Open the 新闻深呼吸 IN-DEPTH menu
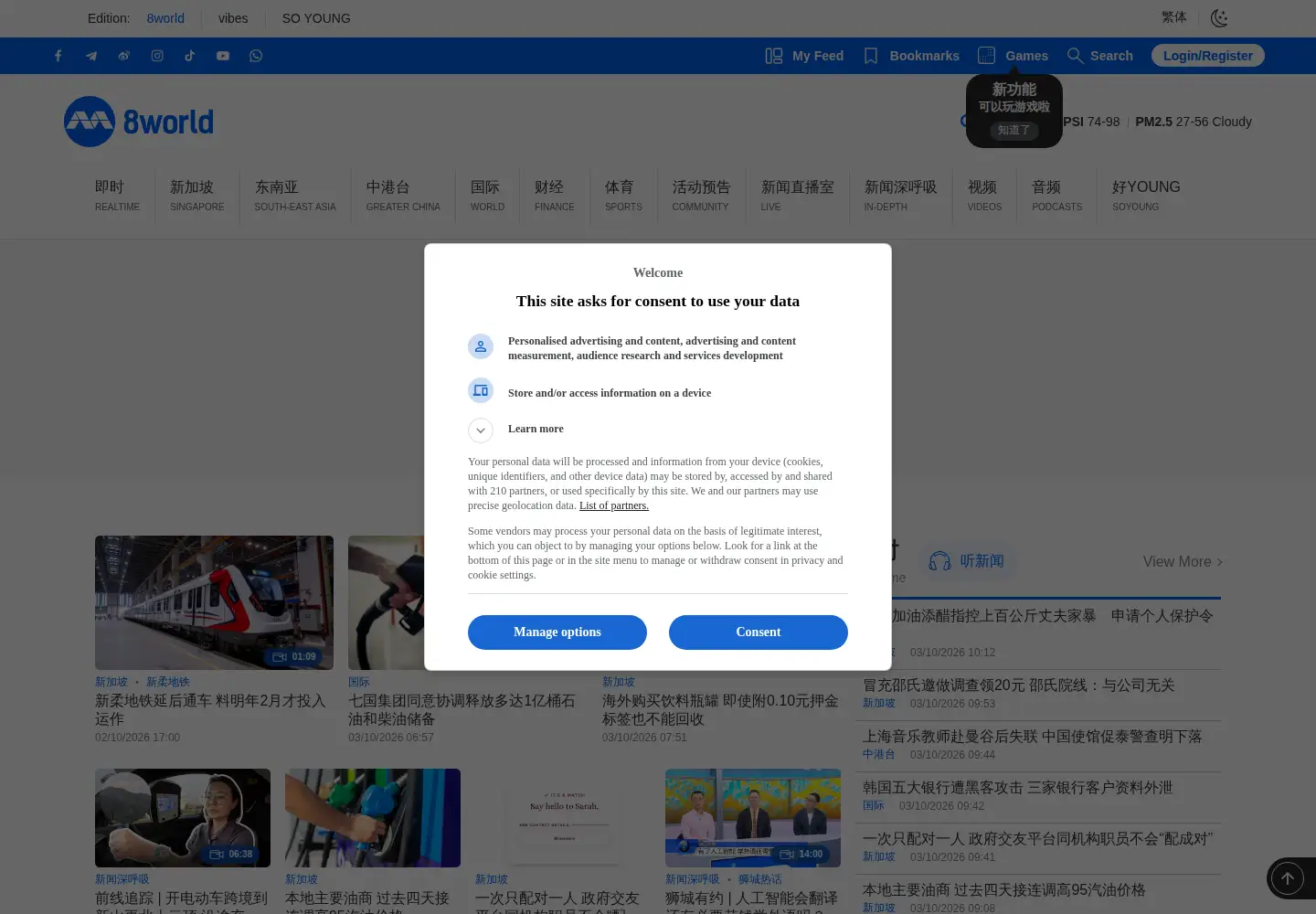Viewport: 1316px width, 914px height. click(900, 196)
